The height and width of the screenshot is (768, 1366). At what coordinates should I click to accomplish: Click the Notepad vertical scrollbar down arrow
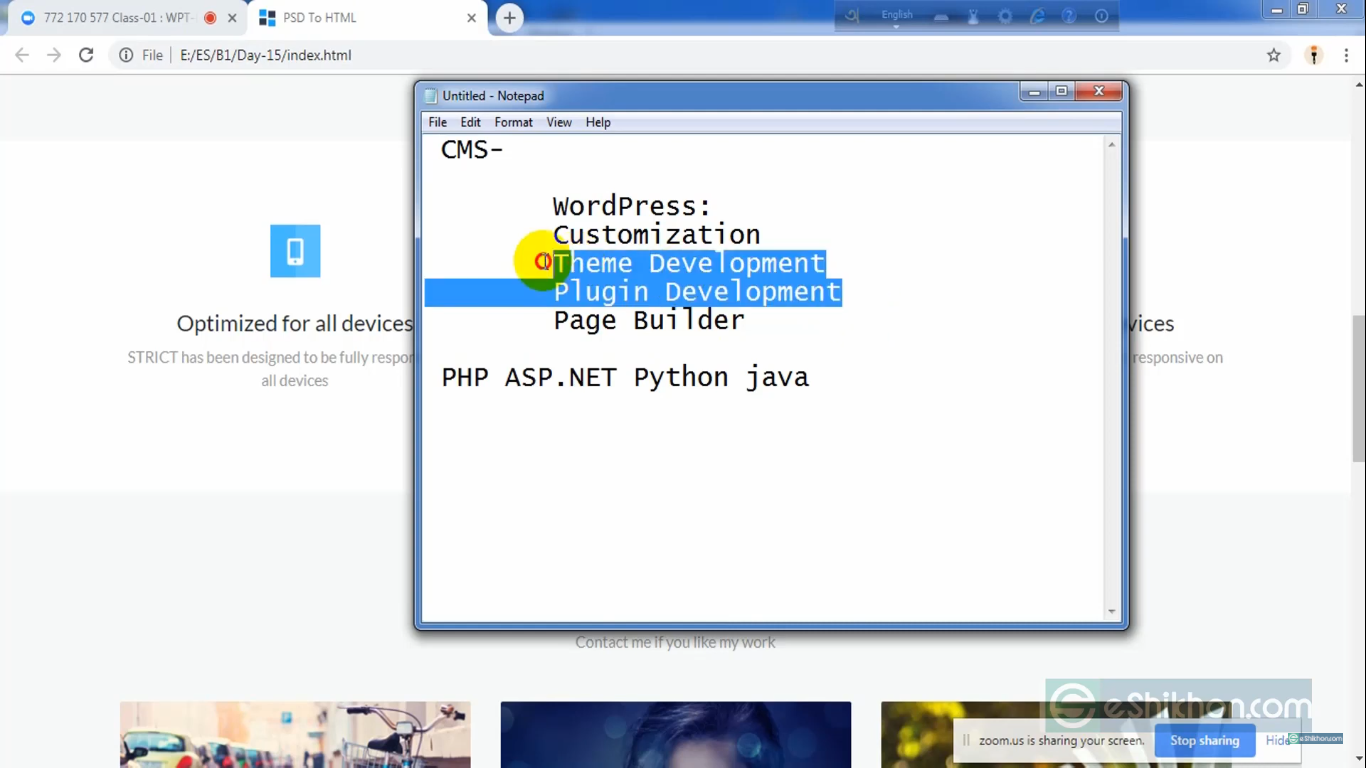coord(1111,610)
